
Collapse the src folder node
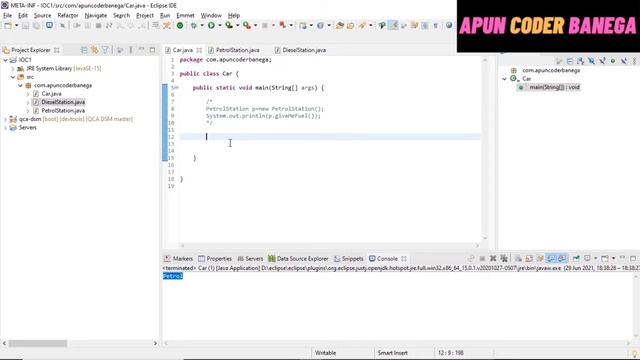tap(13, 77)
